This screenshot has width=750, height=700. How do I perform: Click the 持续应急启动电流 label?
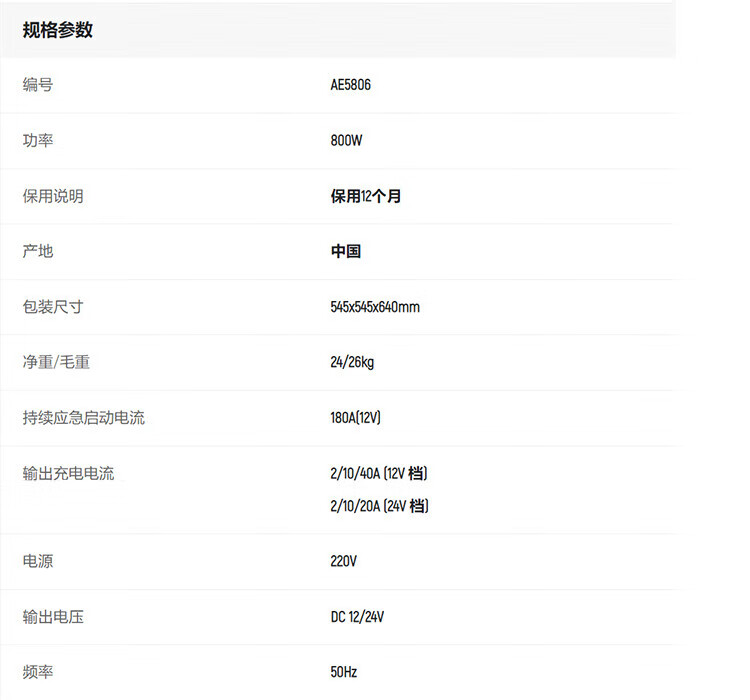point(84,418)
